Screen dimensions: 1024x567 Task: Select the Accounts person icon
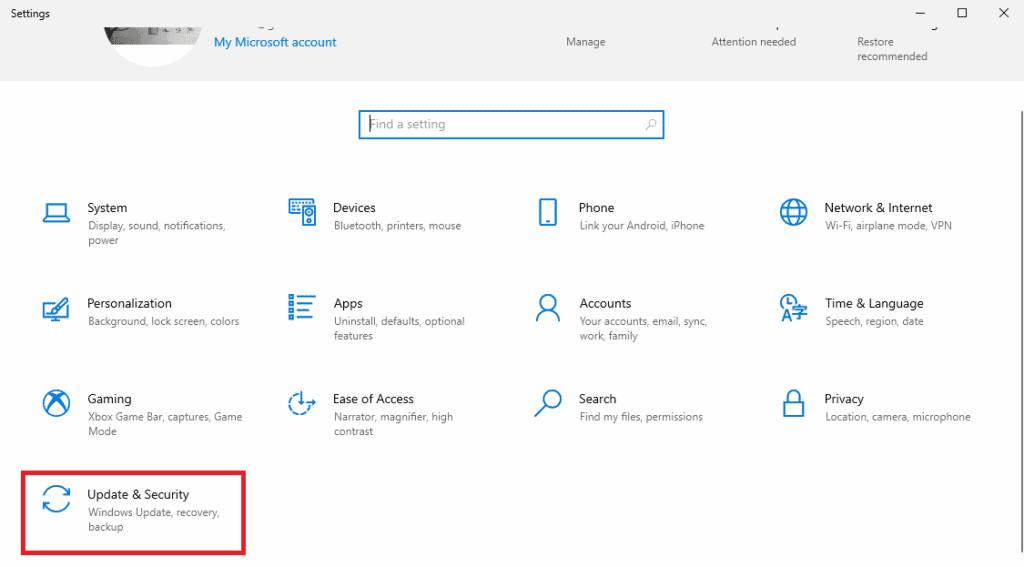(x=548, y=308)
